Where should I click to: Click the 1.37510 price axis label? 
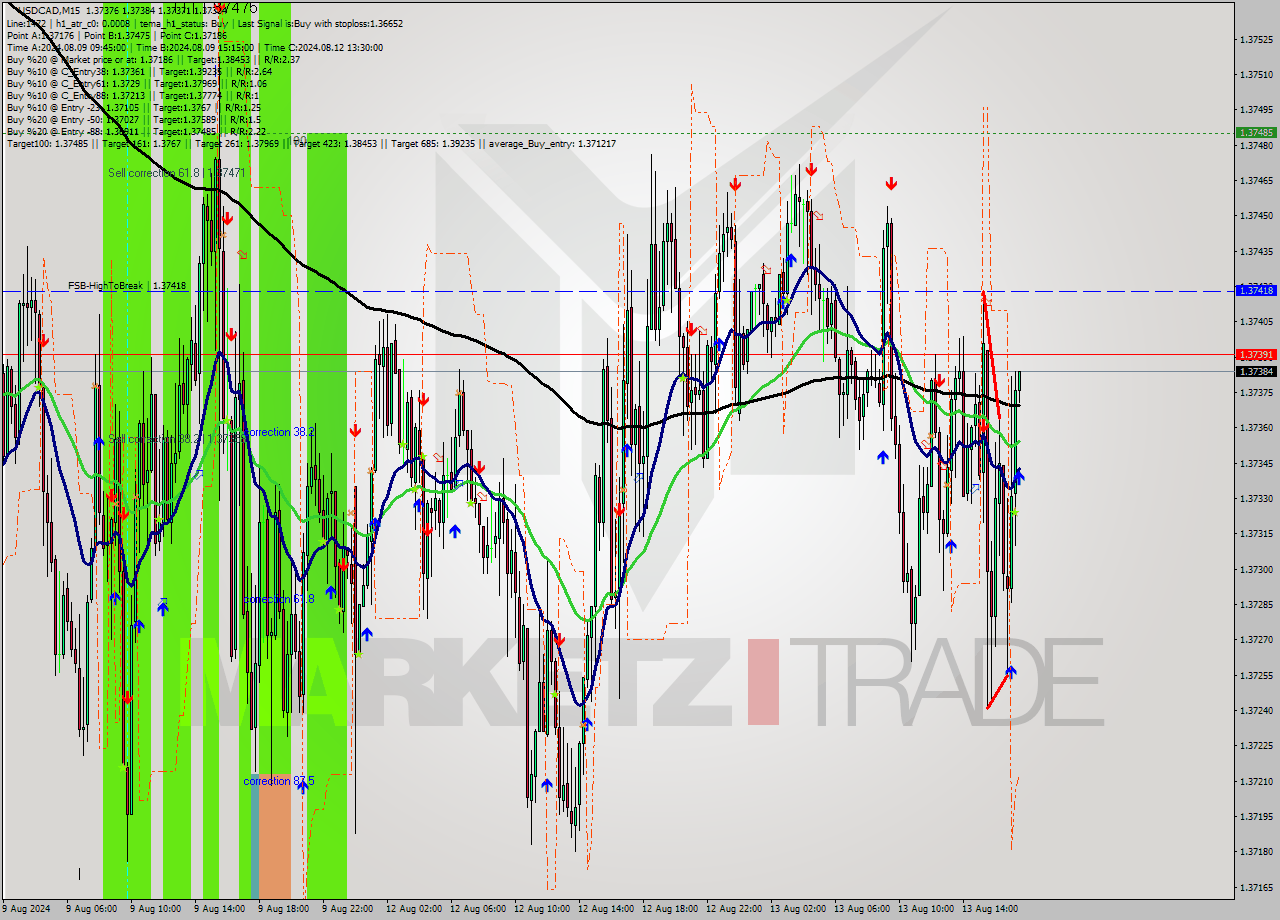[x=1256, y=75]
